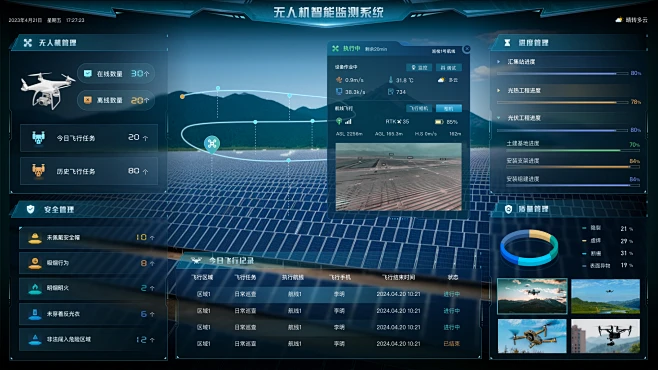
Task: Expand the 光热工程进度 section
Action: [x=499, y=90]
